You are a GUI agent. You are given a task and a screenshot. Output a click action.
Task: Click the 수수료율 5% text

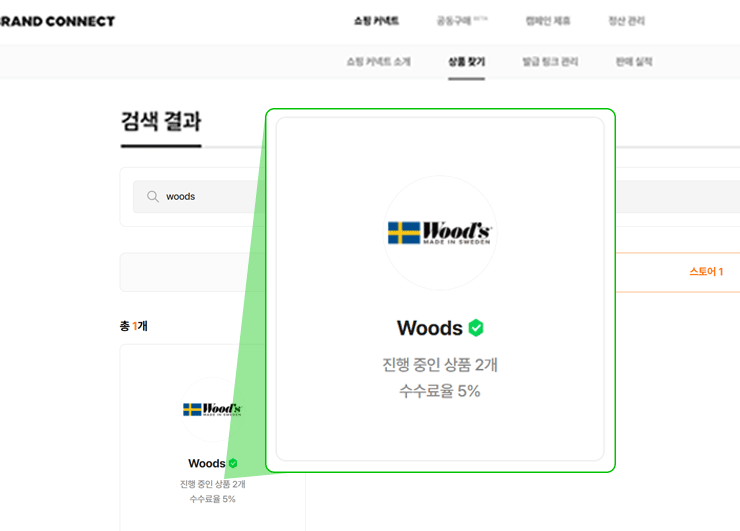click(212, 499)
